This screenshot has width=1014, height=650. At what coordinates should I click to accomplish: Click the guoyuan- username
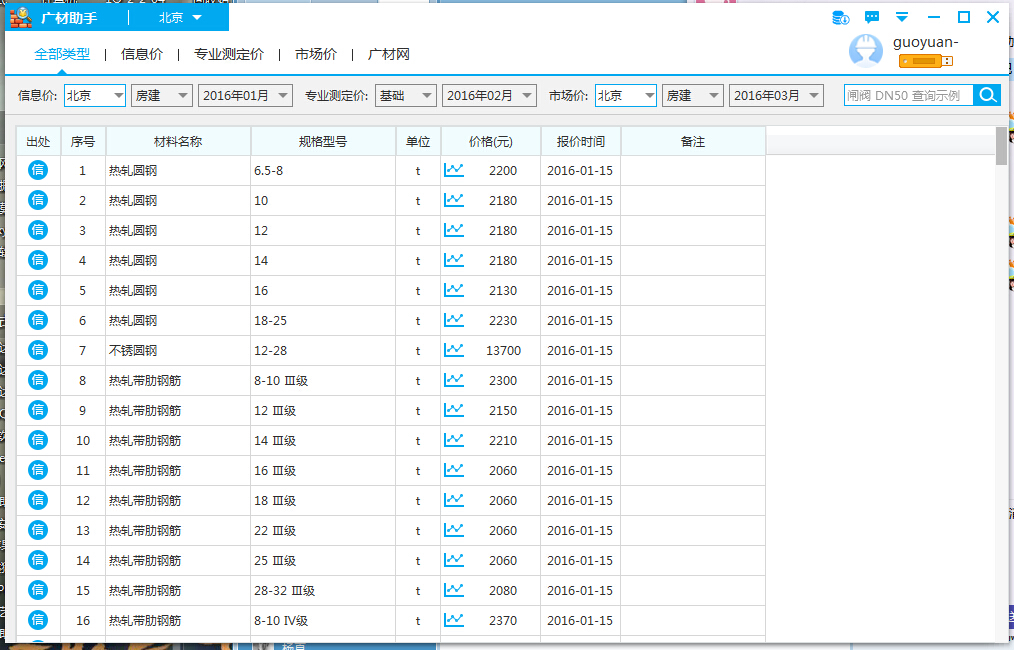(926, 41)
